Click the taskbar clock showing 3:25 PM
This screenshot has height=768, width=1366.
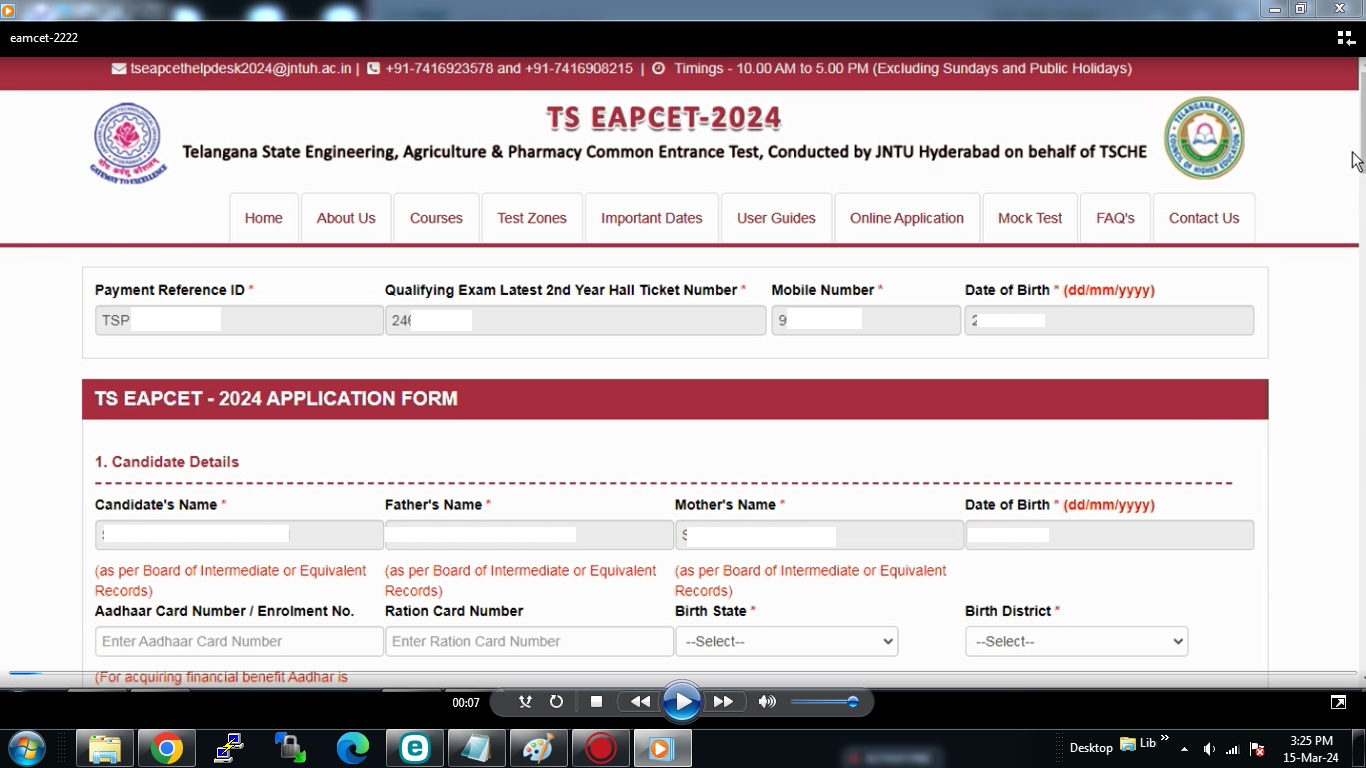1311,749
